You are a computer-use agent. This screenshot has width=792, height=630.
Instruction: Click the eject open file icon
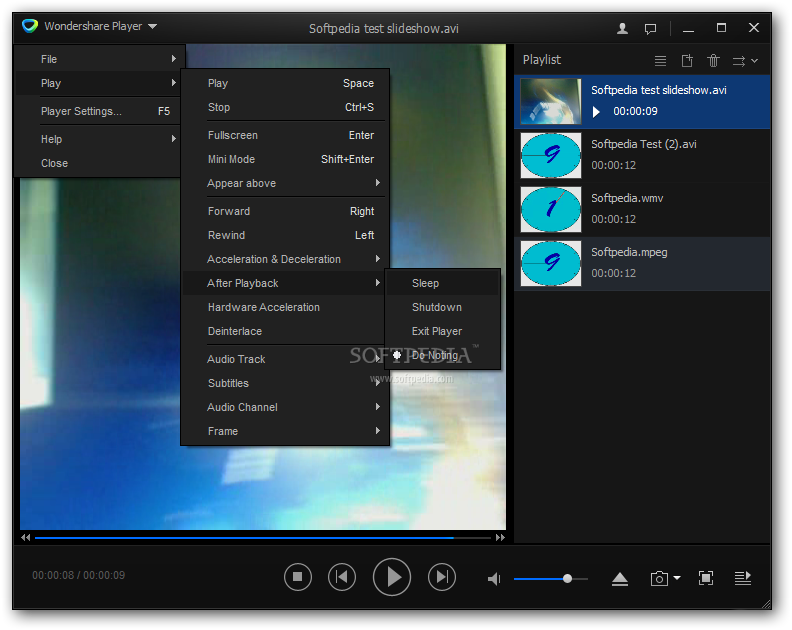tap(620, 578)
